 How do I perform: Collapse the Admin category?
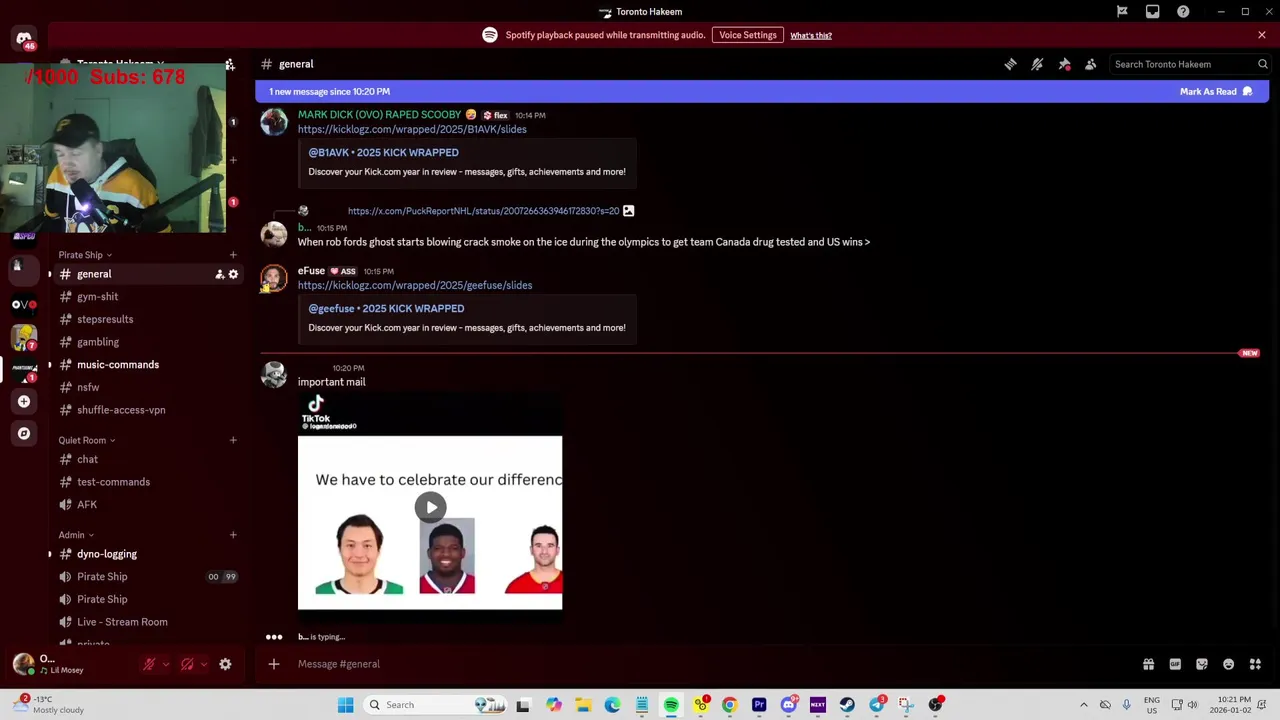[x=76, y=535]
